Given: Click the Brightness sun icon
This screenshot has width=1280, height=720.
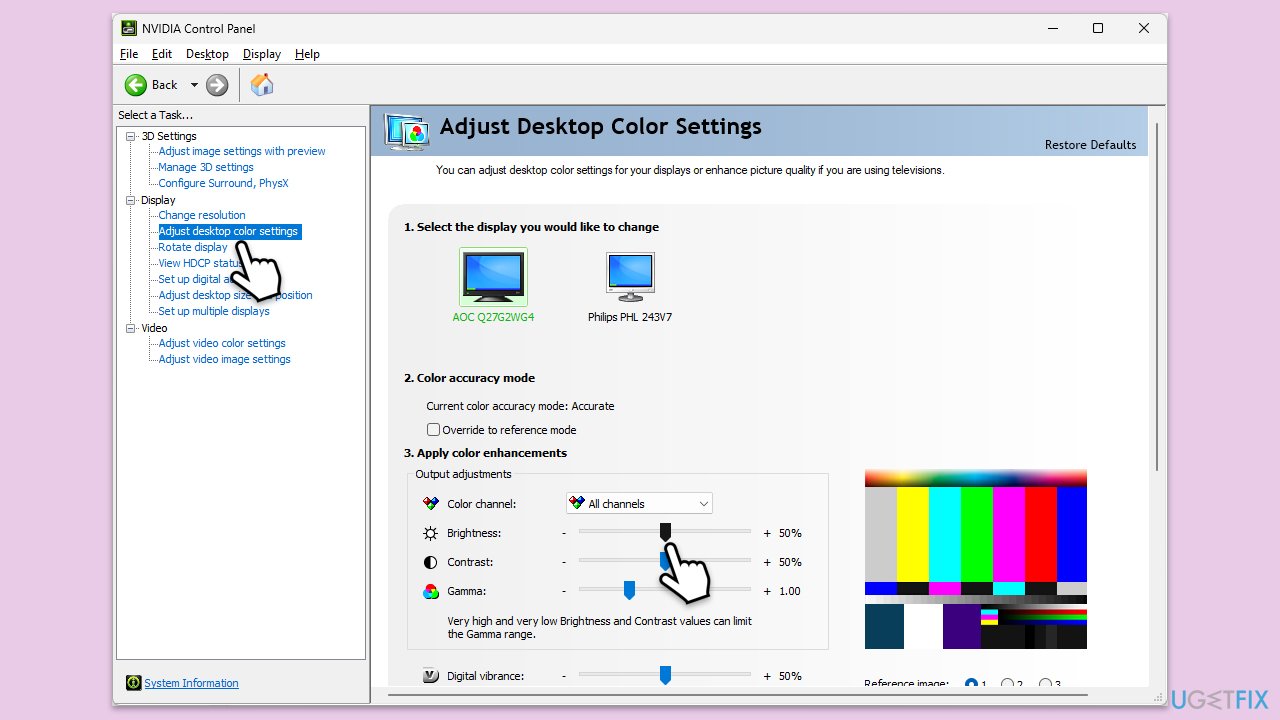Looking at the screenshot, I should (431, 533).
